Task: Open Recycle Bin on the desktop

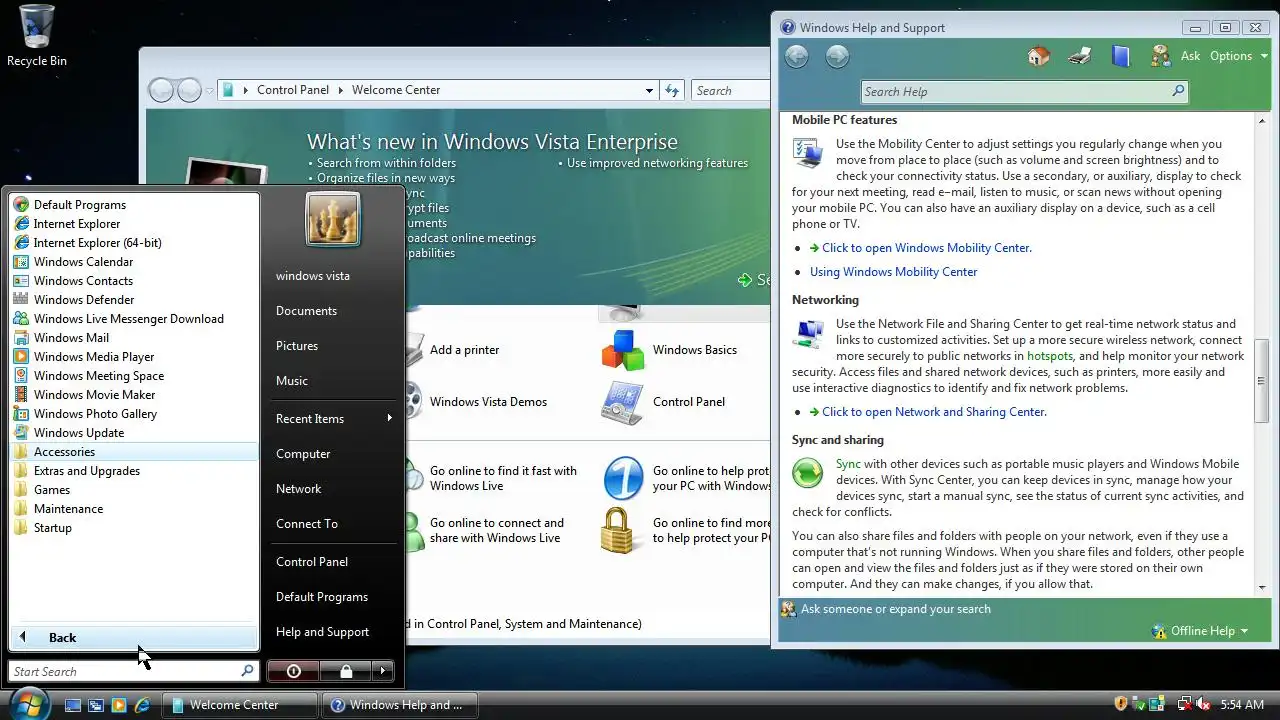Action: click(x=37, y=36)
